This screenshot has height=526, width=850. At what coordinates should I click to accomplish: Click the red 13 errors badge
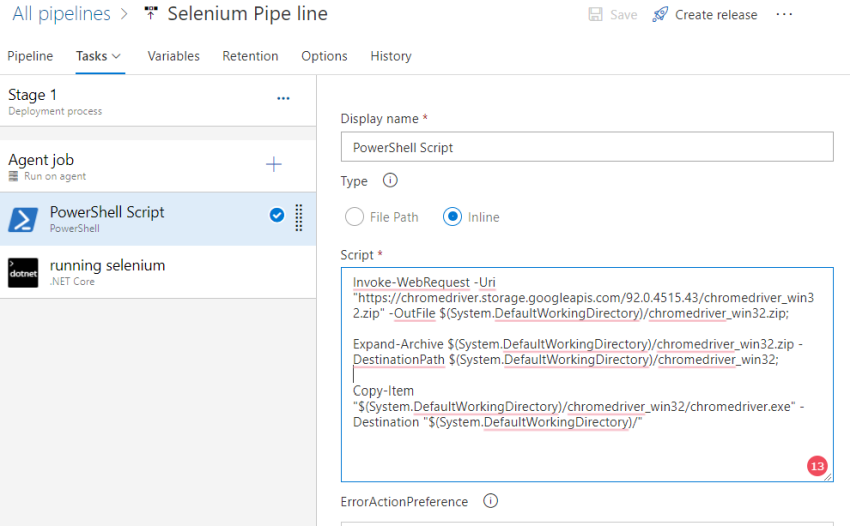pos(817,465)
